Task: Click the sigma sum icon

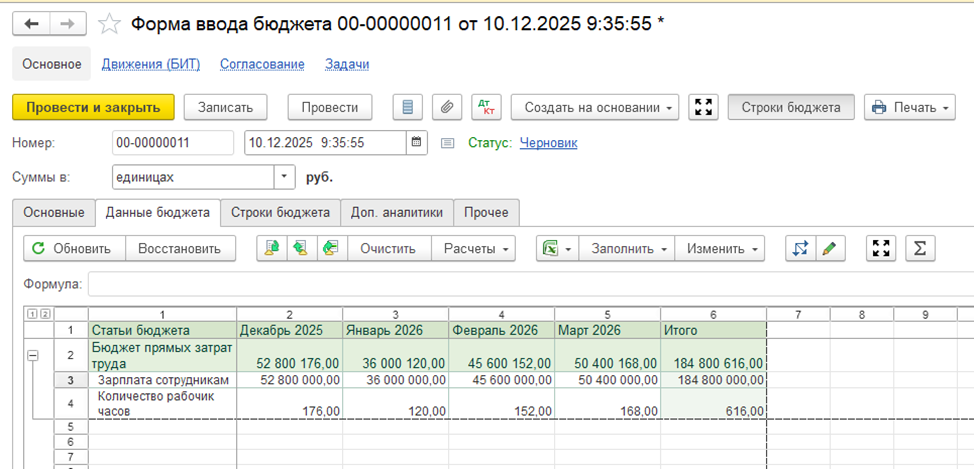Action: [919, 248]
